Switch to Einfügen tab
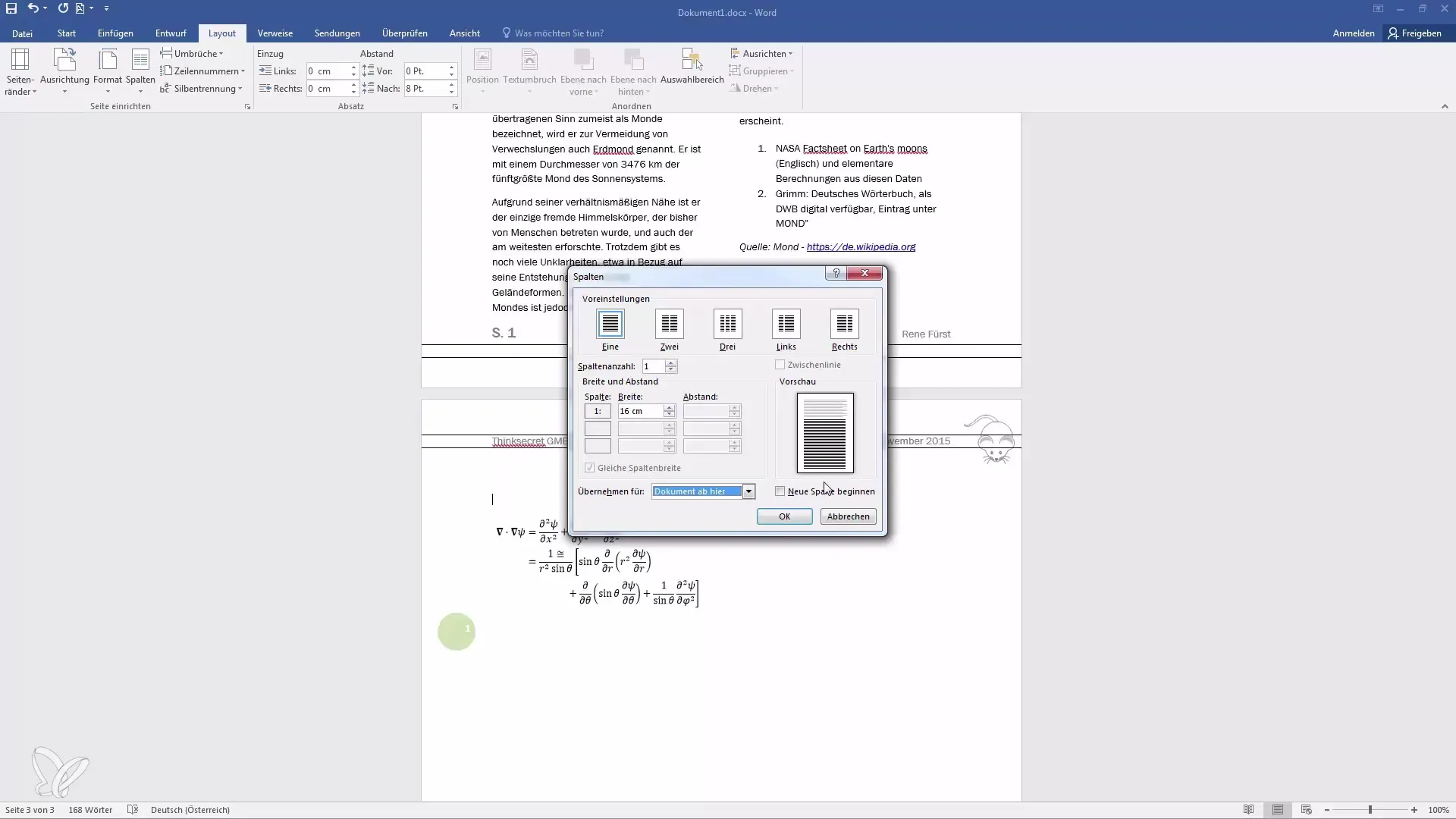The height and width of the screenshot is (819, 1456). tap(115, 33)
